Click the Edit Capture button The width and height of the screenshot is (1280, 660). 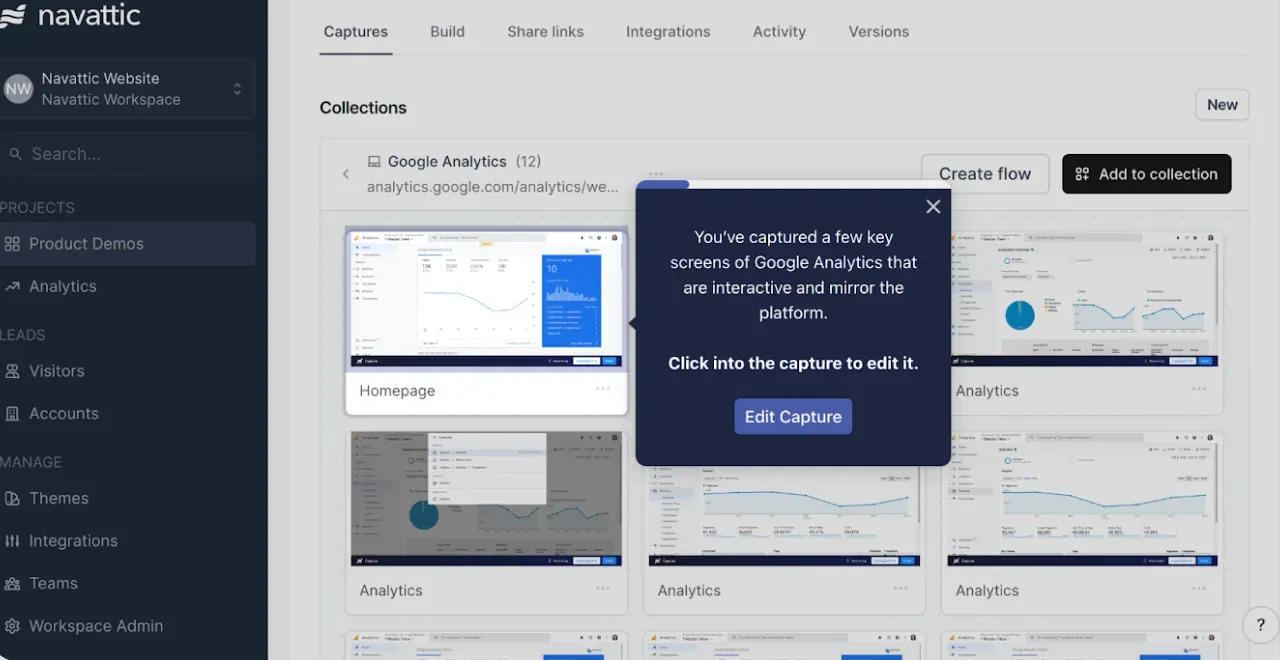[793, 417]
